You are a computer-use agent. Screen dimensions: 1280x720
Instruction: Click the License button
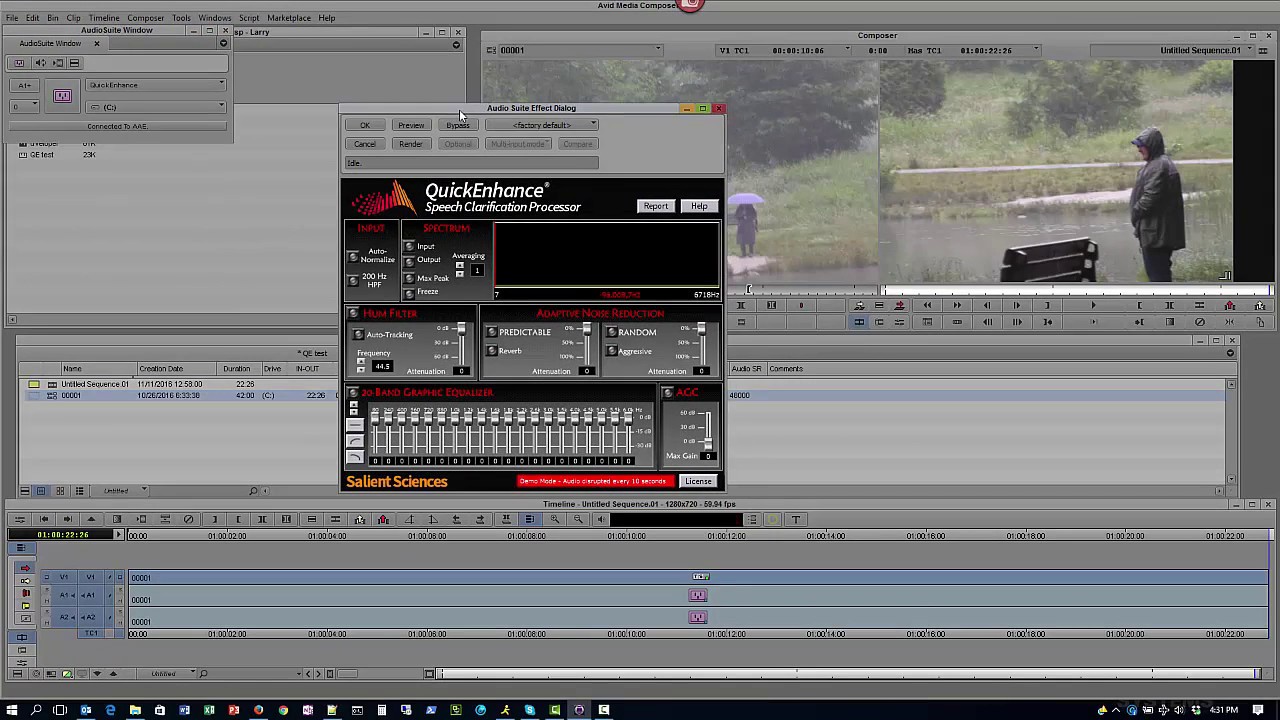click(698, 481)
